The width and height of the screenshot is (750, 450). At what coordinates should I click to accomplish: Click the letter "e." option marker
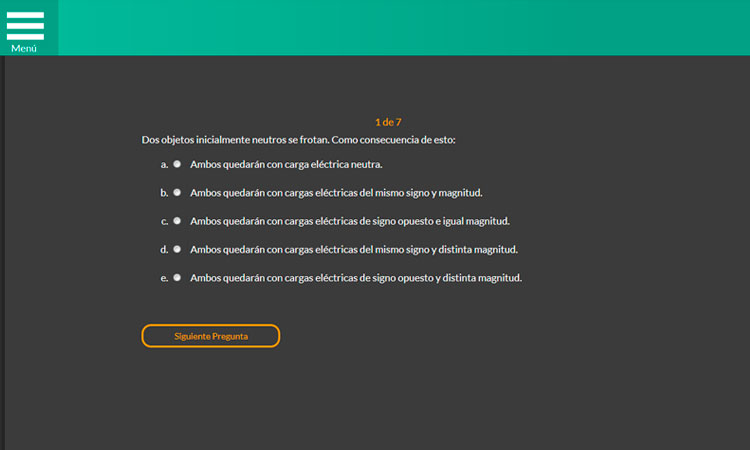(x=164, y=278)
